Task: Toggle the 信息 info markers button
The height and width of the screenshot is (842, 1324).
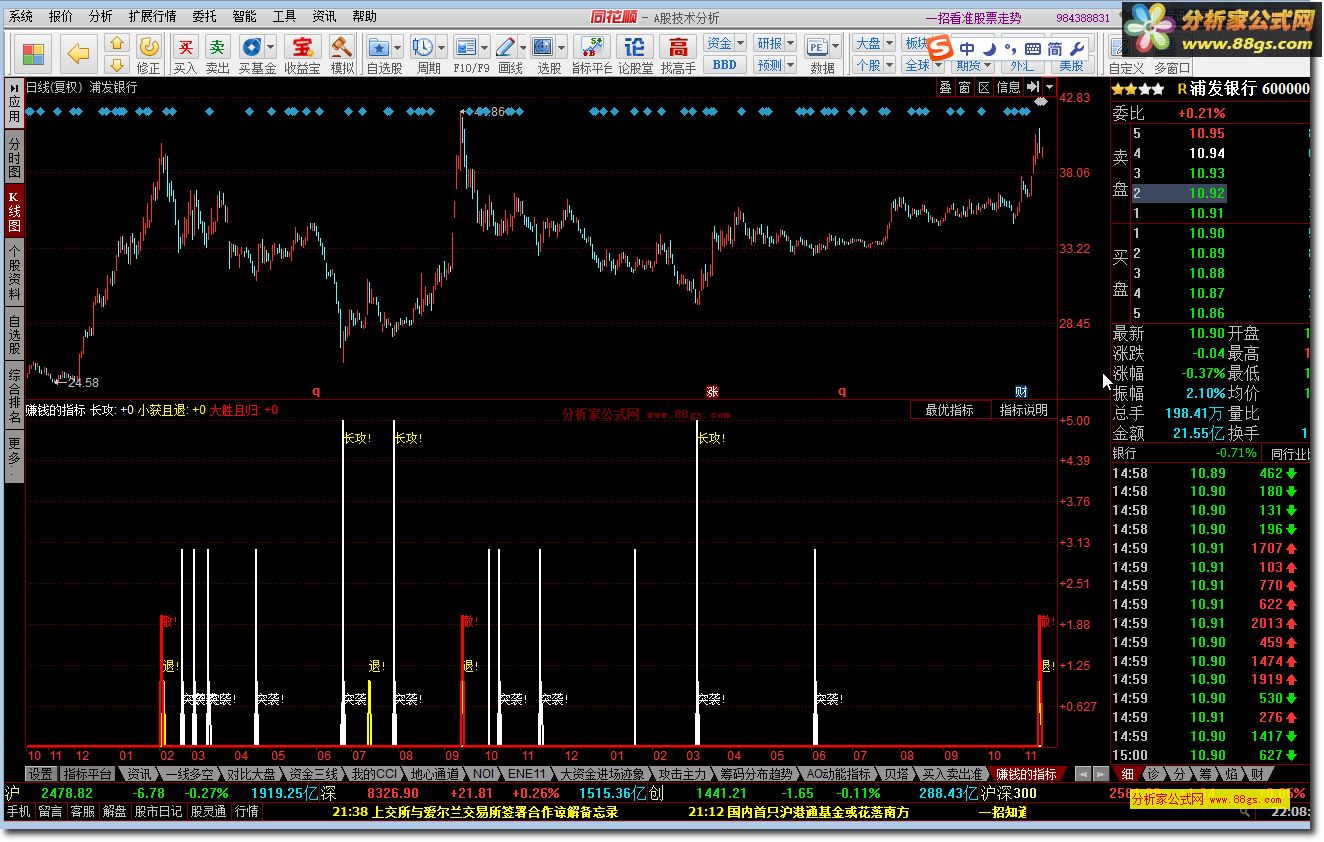Action: pyautogui.click(x=1008, y=87)
